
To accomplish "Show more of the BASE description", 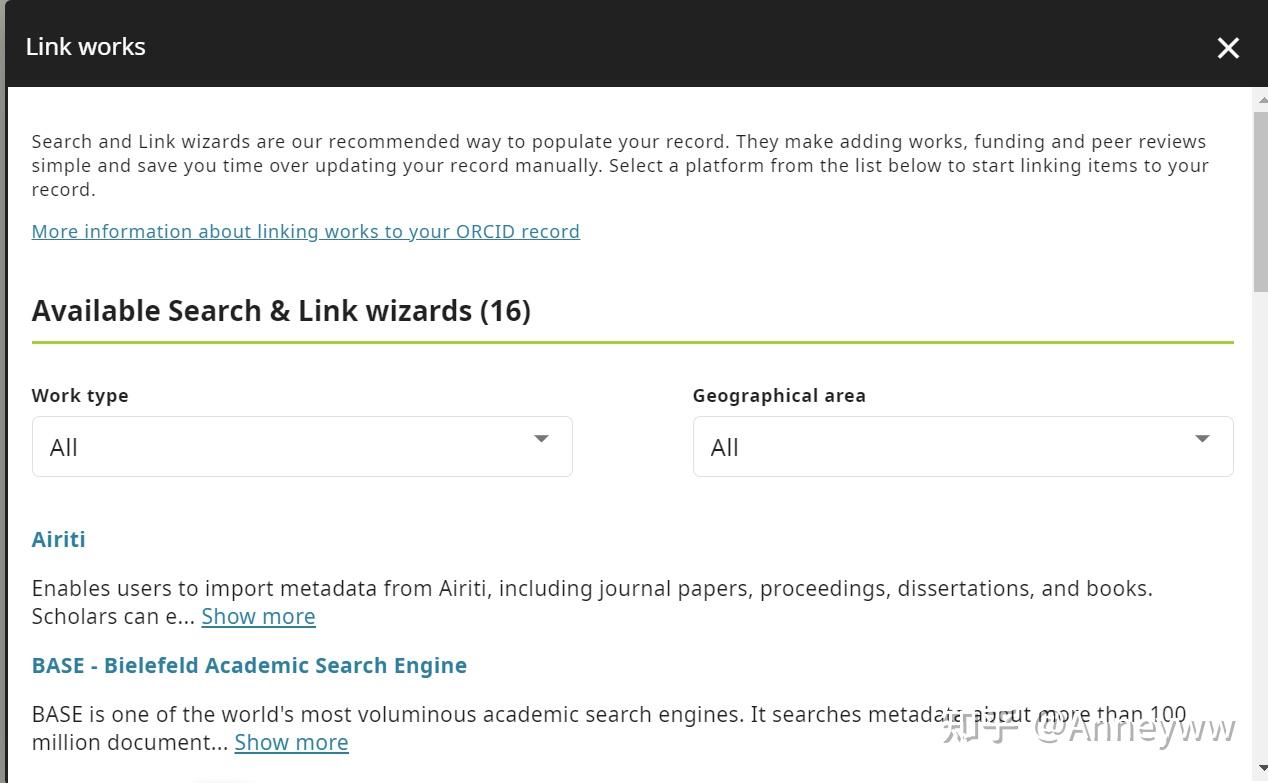I will pyautogui.click(x=291, y=742).
